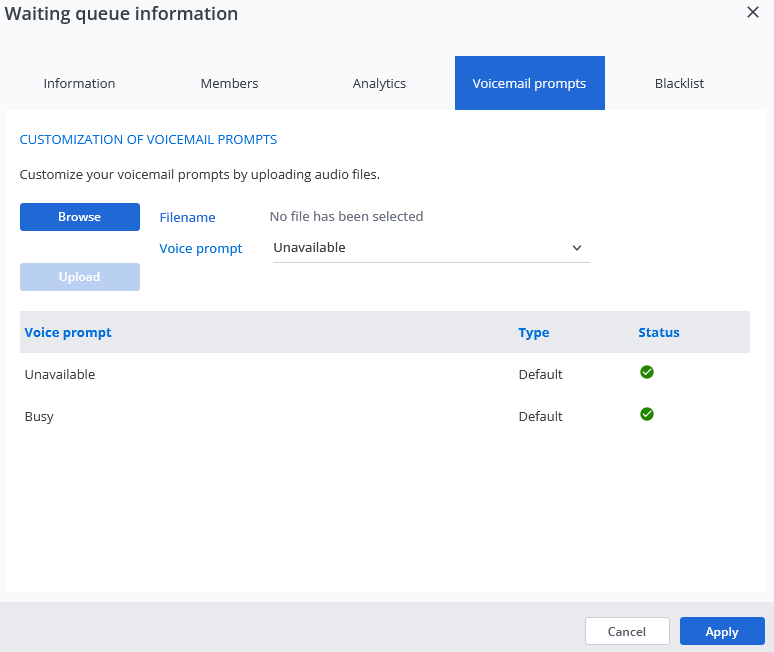Open the Members tab
Viewport: 774px width, 652px height.
pyautogui.click(x=229, y=83)
